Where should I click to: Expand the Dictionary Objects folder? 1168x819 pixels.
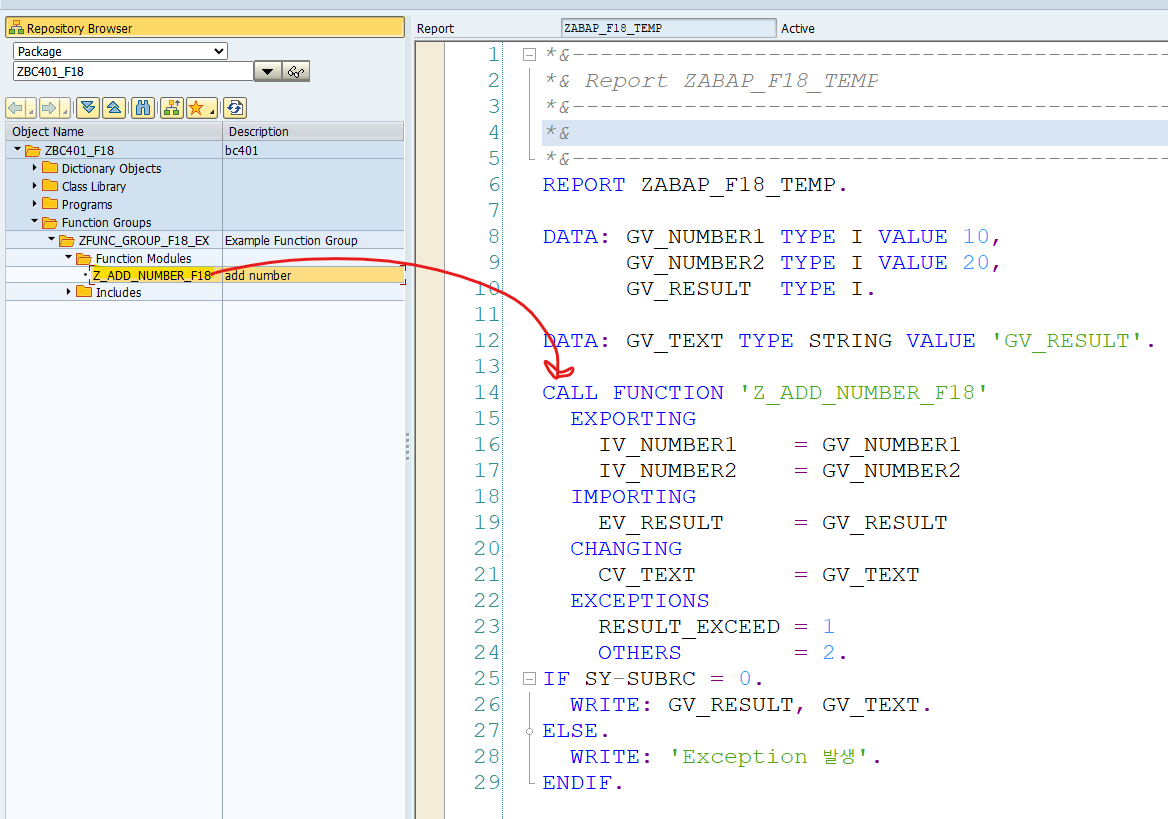(x=34, y=168)
